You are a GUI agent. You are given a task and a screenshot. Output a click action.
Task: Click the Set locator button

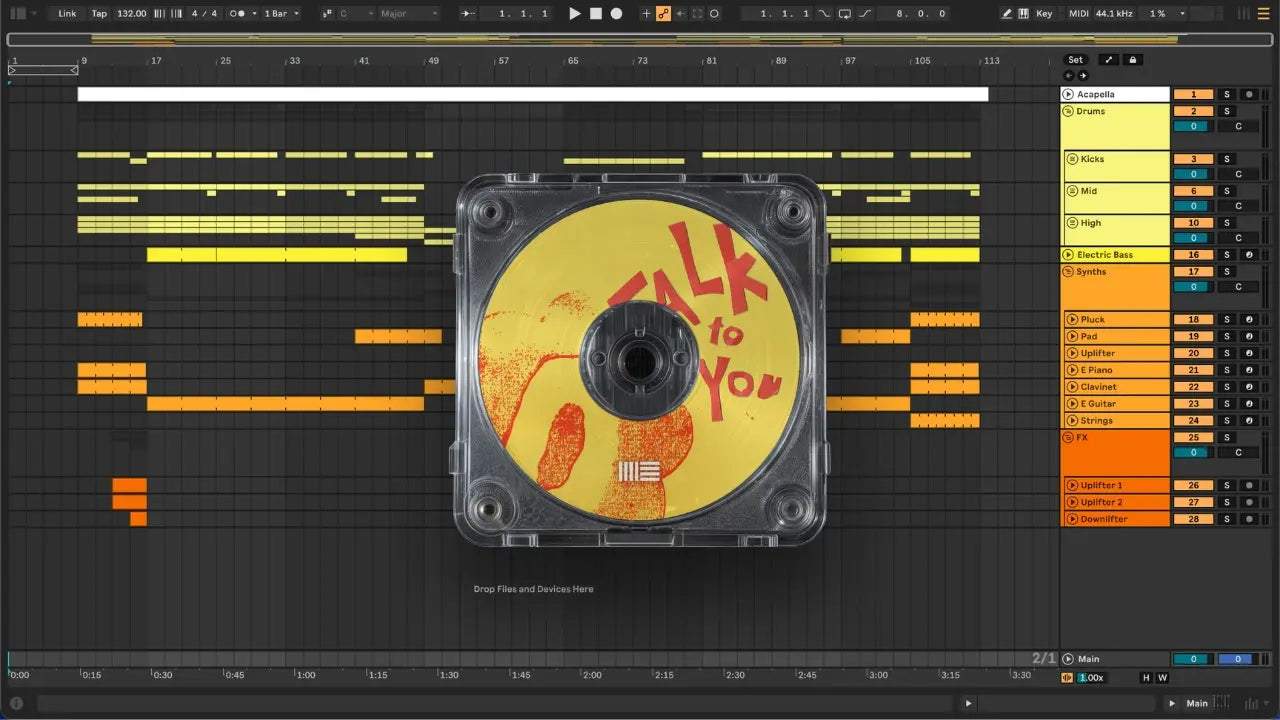pyautogui.click(x=1075, y=60)
